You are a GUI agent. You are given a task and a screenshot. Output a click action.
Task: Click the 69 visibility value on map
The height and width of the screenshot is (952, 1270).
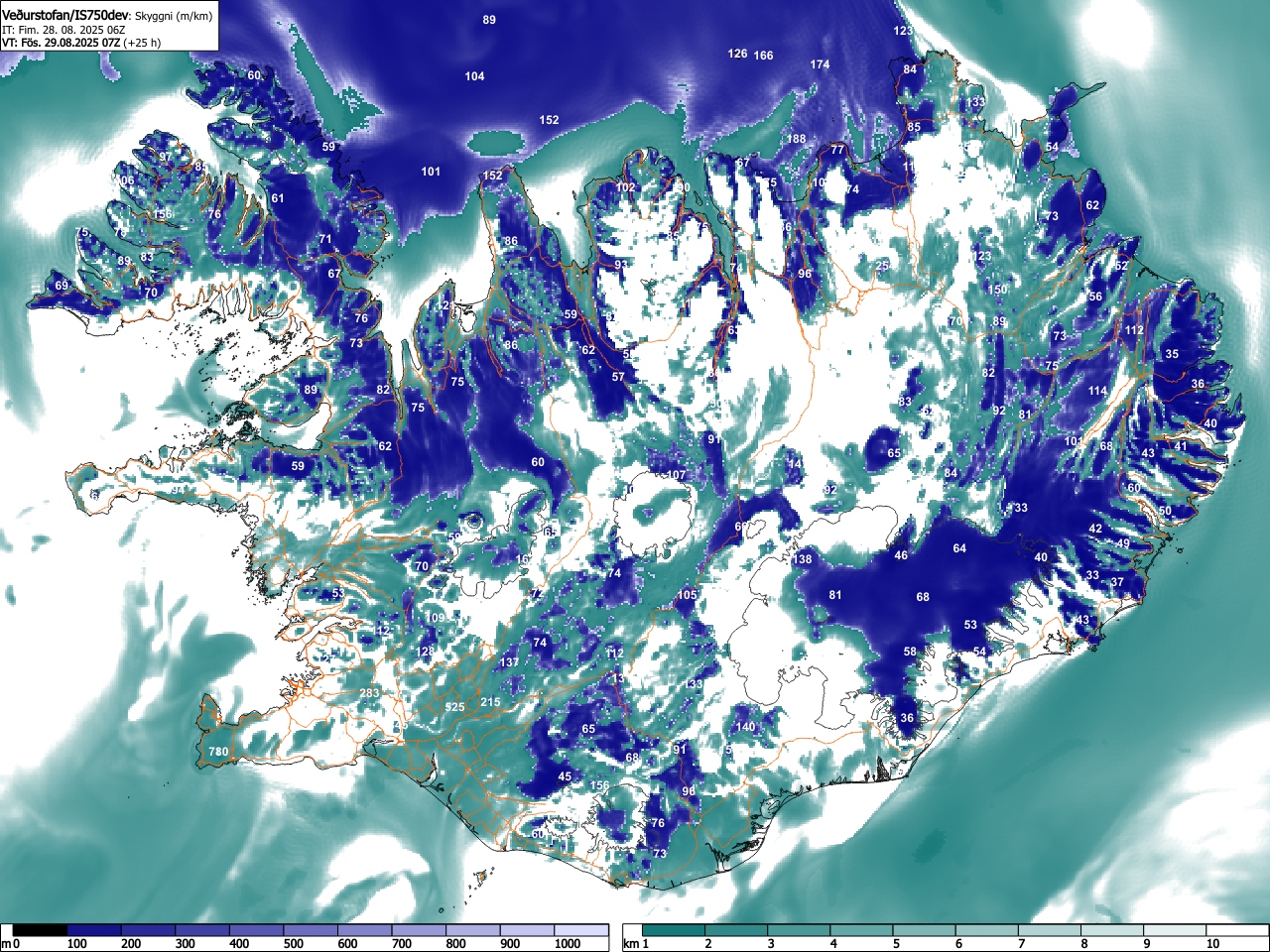click(x=62, y=286)
